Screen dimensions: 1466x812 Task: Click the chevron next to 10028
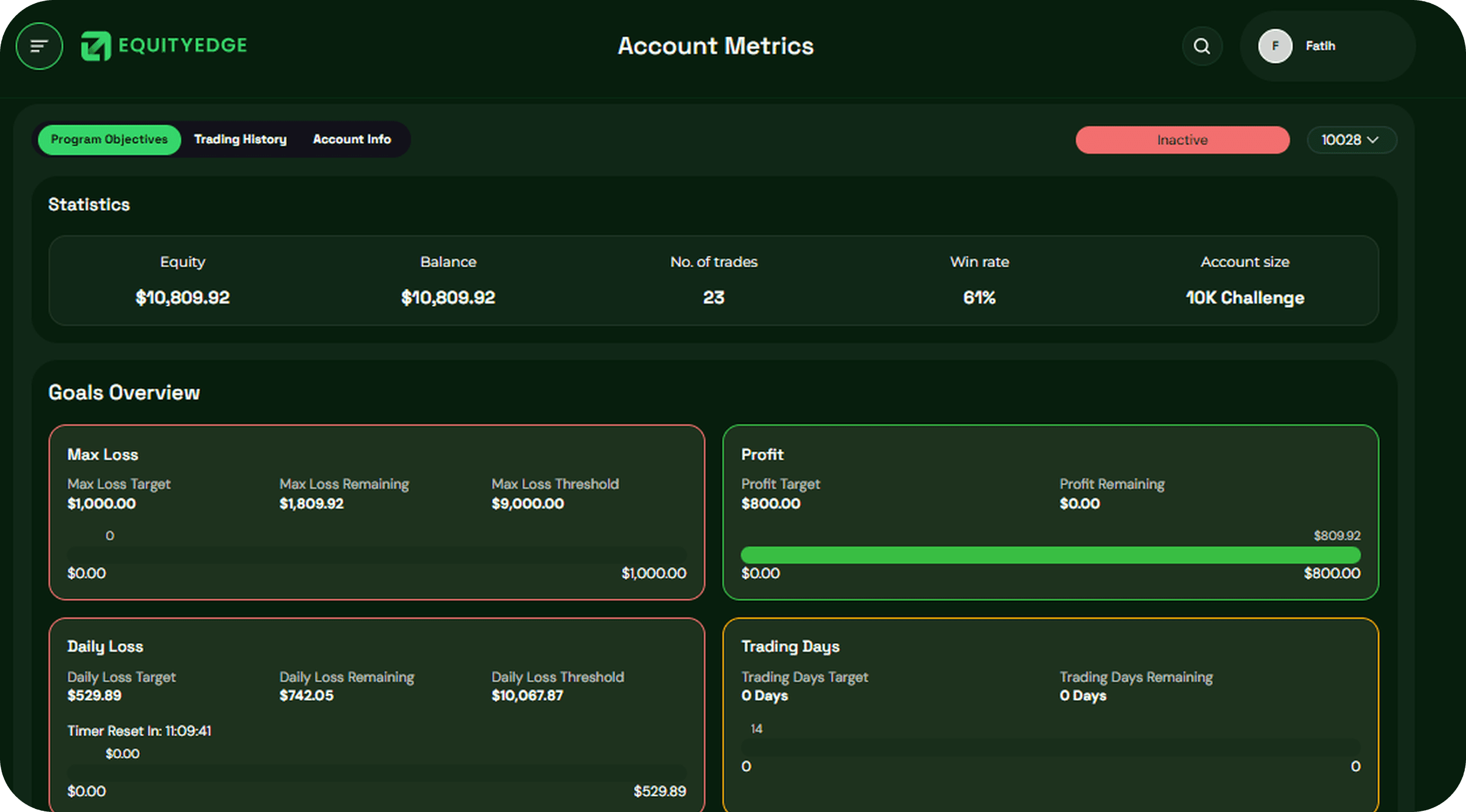tap(1373, 140)
